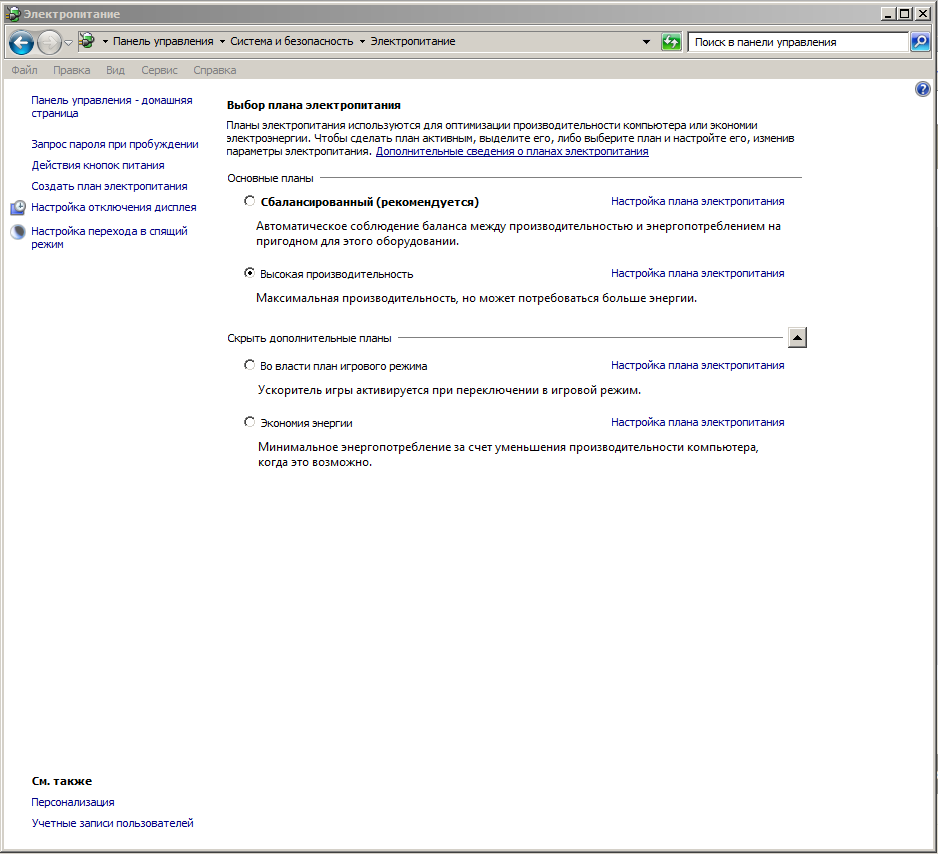Expand the arrow before Система и безопасность breadcrumb
Viewport: 938px width, 854px height.
point(222,41)
